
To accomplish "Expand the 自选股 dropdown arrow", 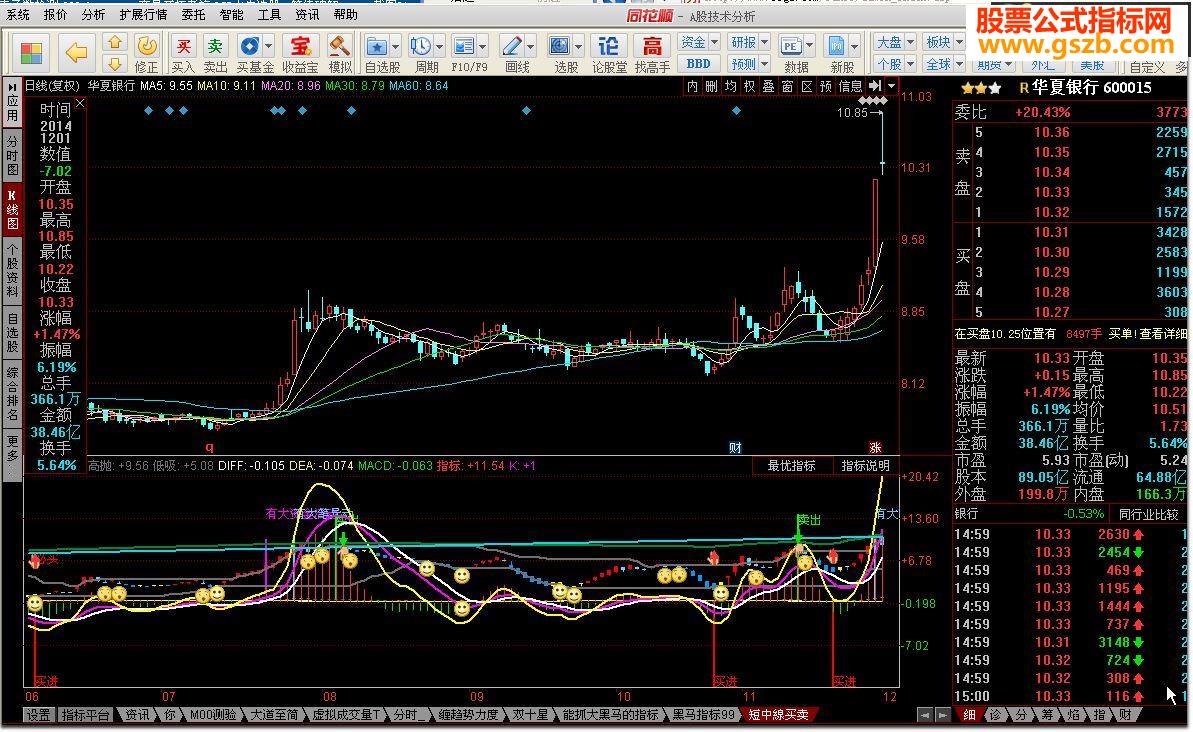I will point(396,47).
